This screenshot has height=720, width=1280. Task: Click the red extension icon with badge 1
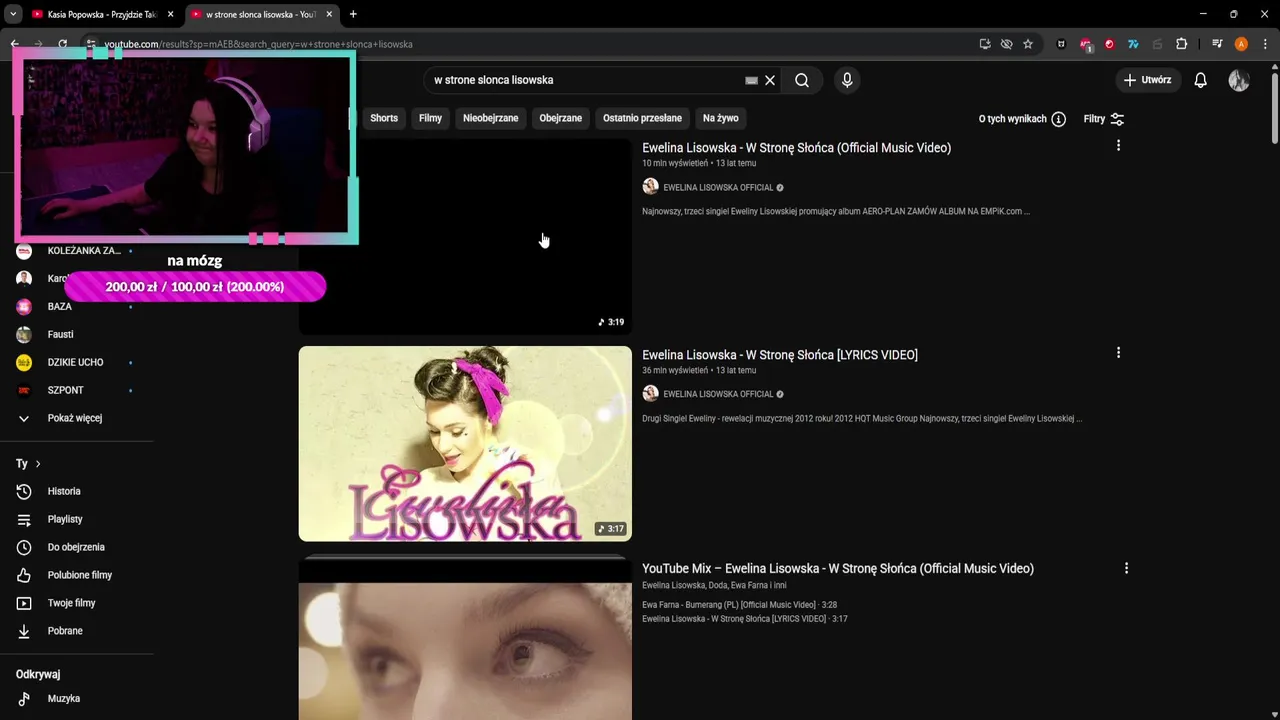click(x=1086, y=45)
